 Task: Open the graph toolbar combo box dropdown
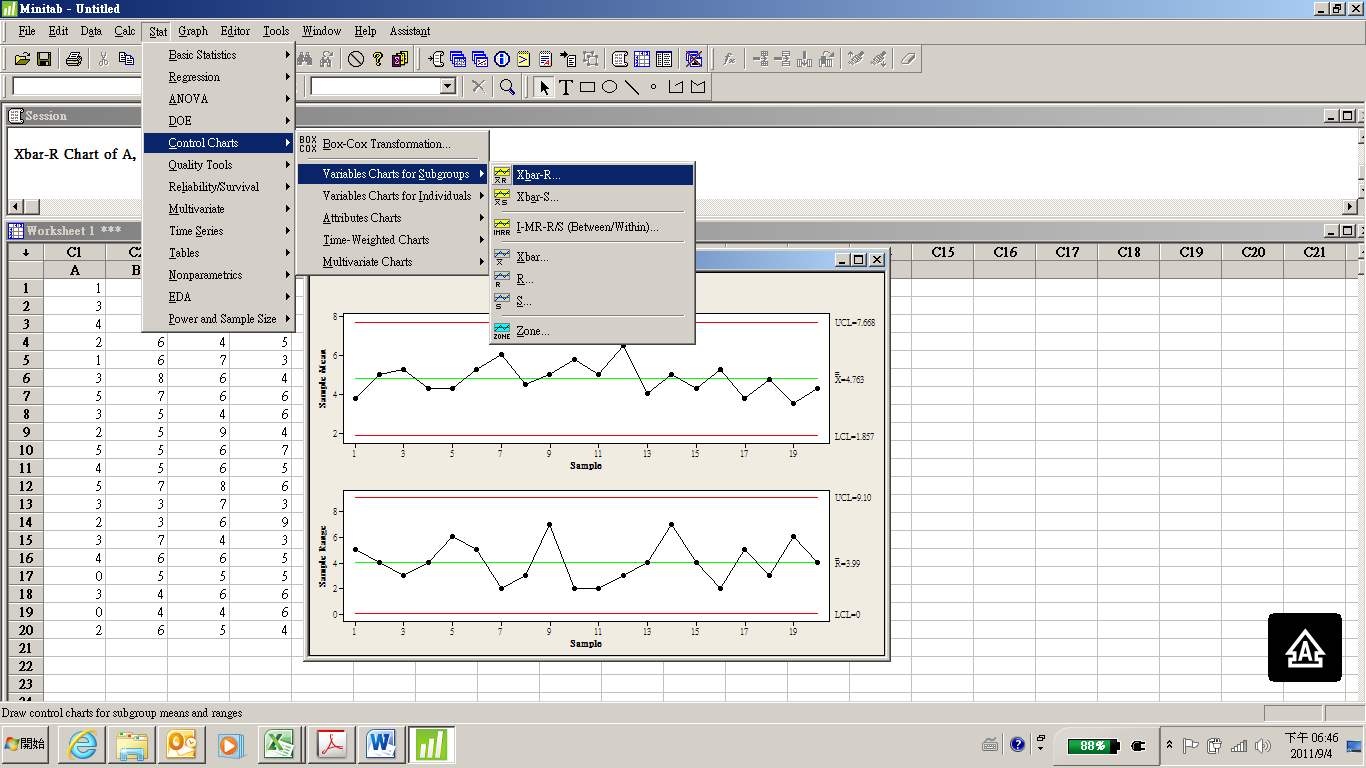point(447,87)
